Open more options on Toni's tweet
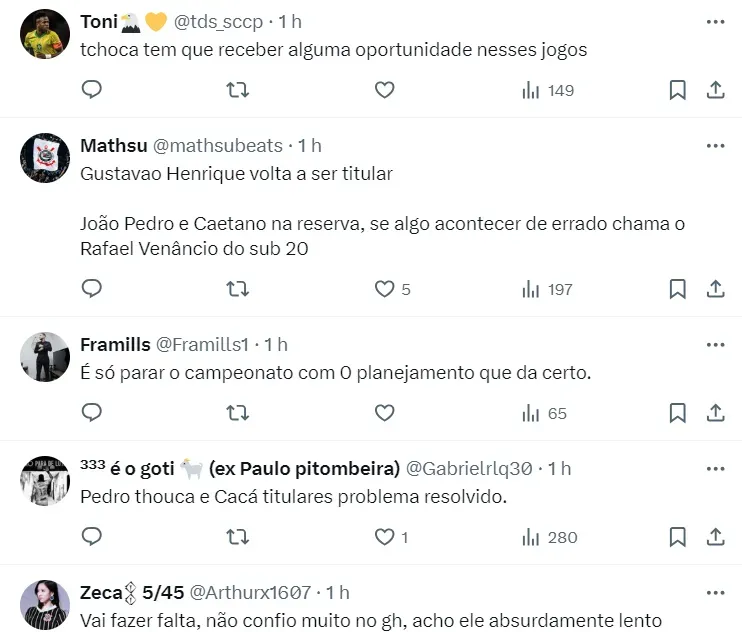The image size is (742, 632). point(715,21)
